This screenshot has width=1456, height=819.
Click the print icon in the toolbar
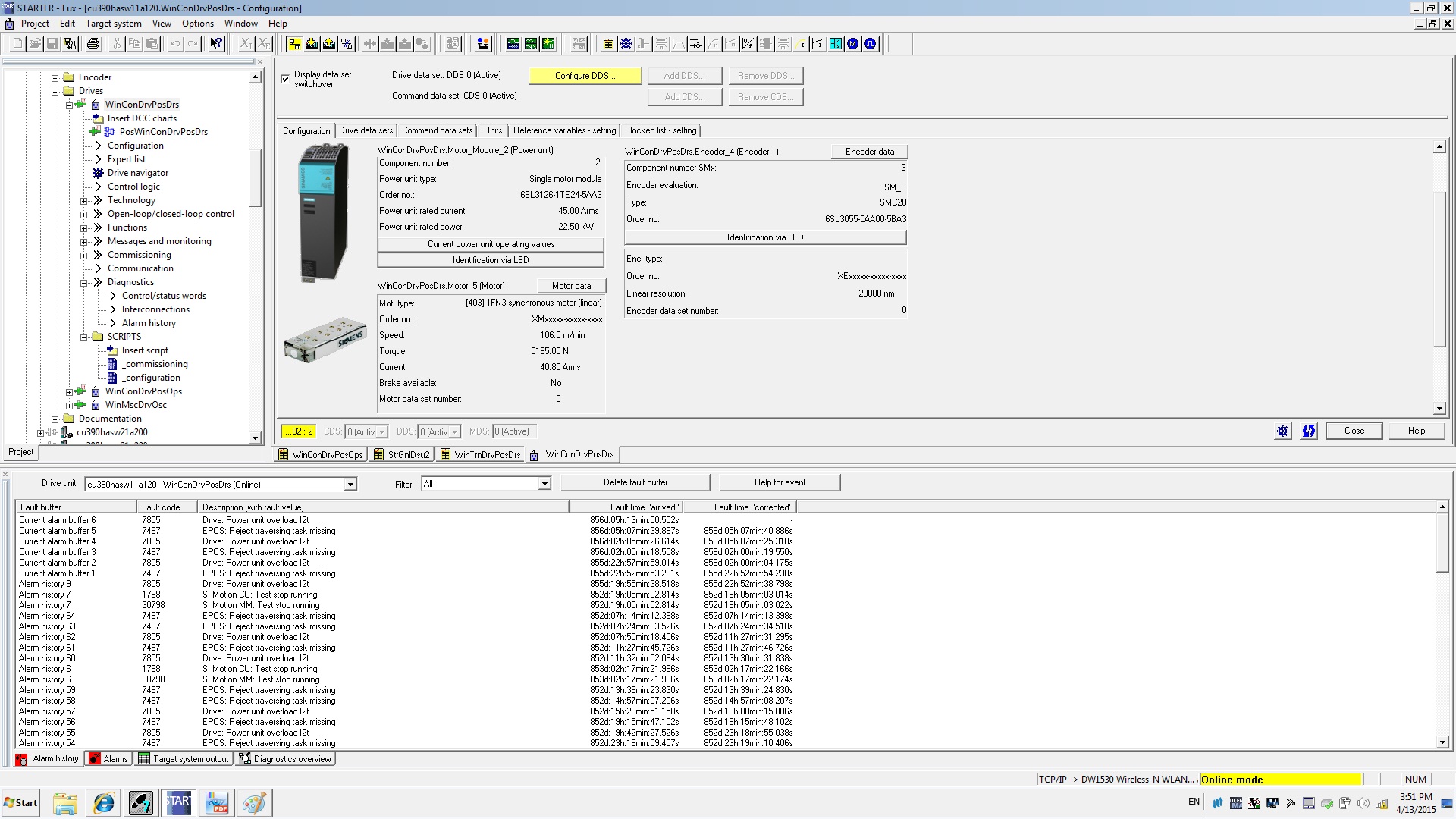[x=93, y=44]
